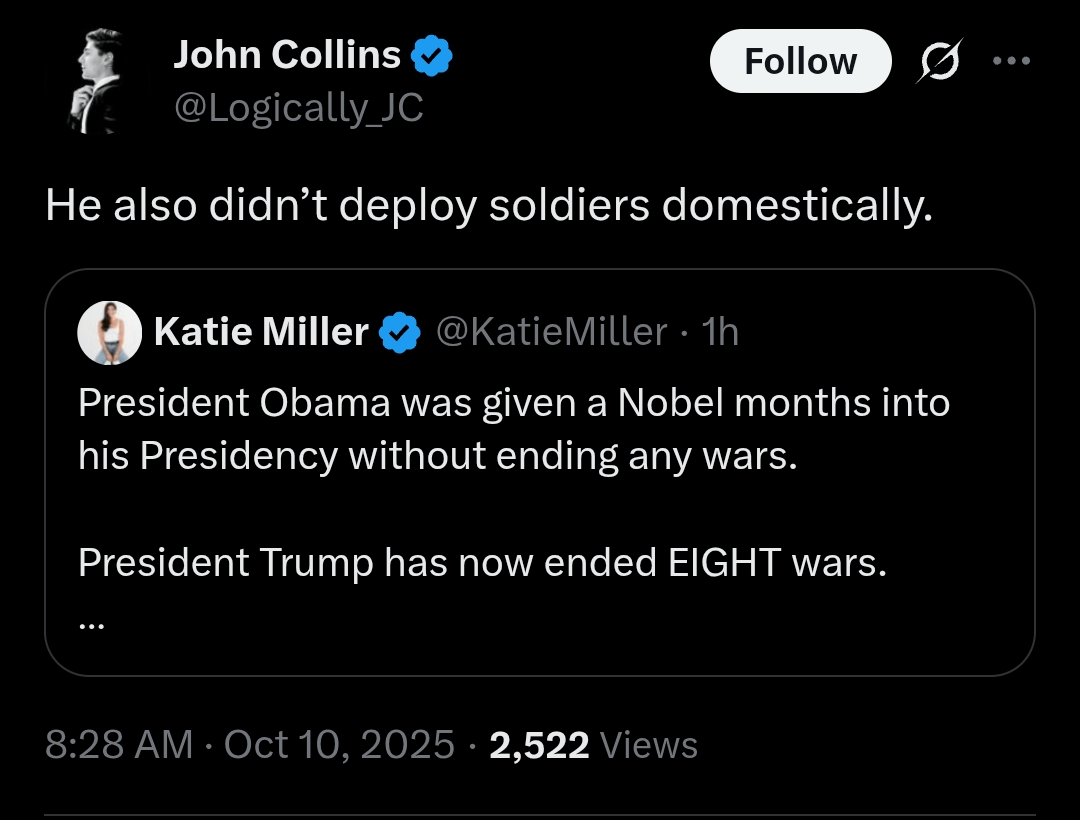1080x820 pixels.
Task: Open the Grok explain-post icon
Action: click(941, 60)
